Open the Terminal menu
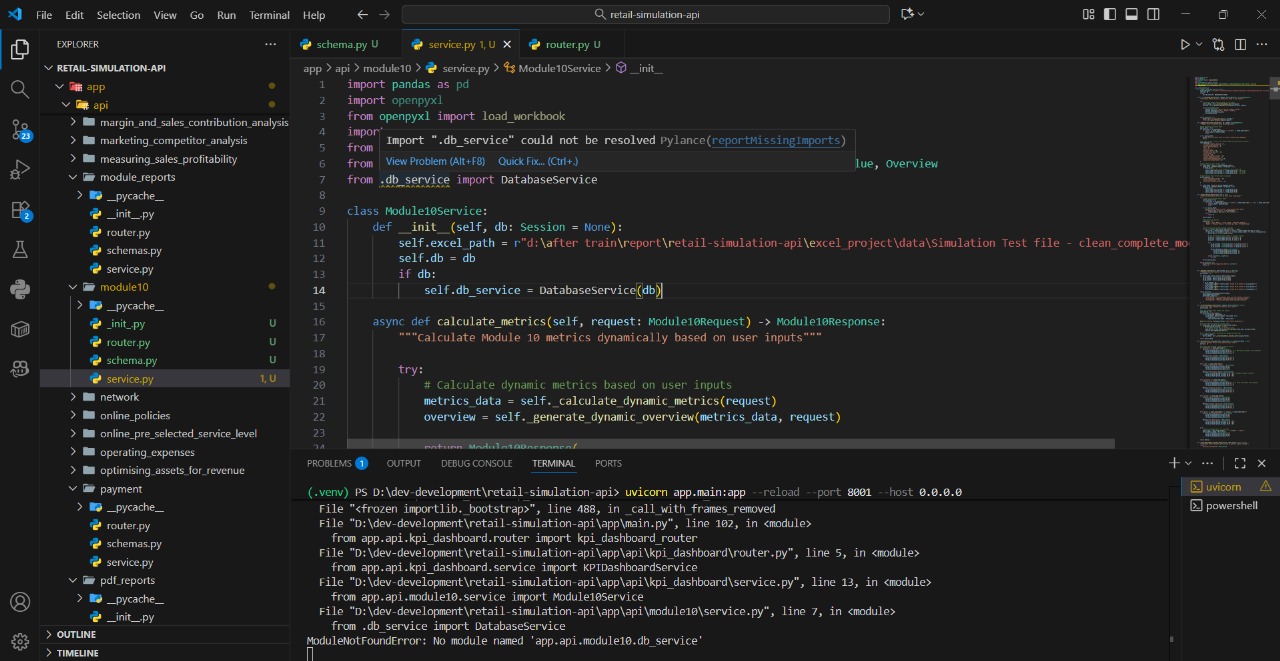 pos(269,15)
